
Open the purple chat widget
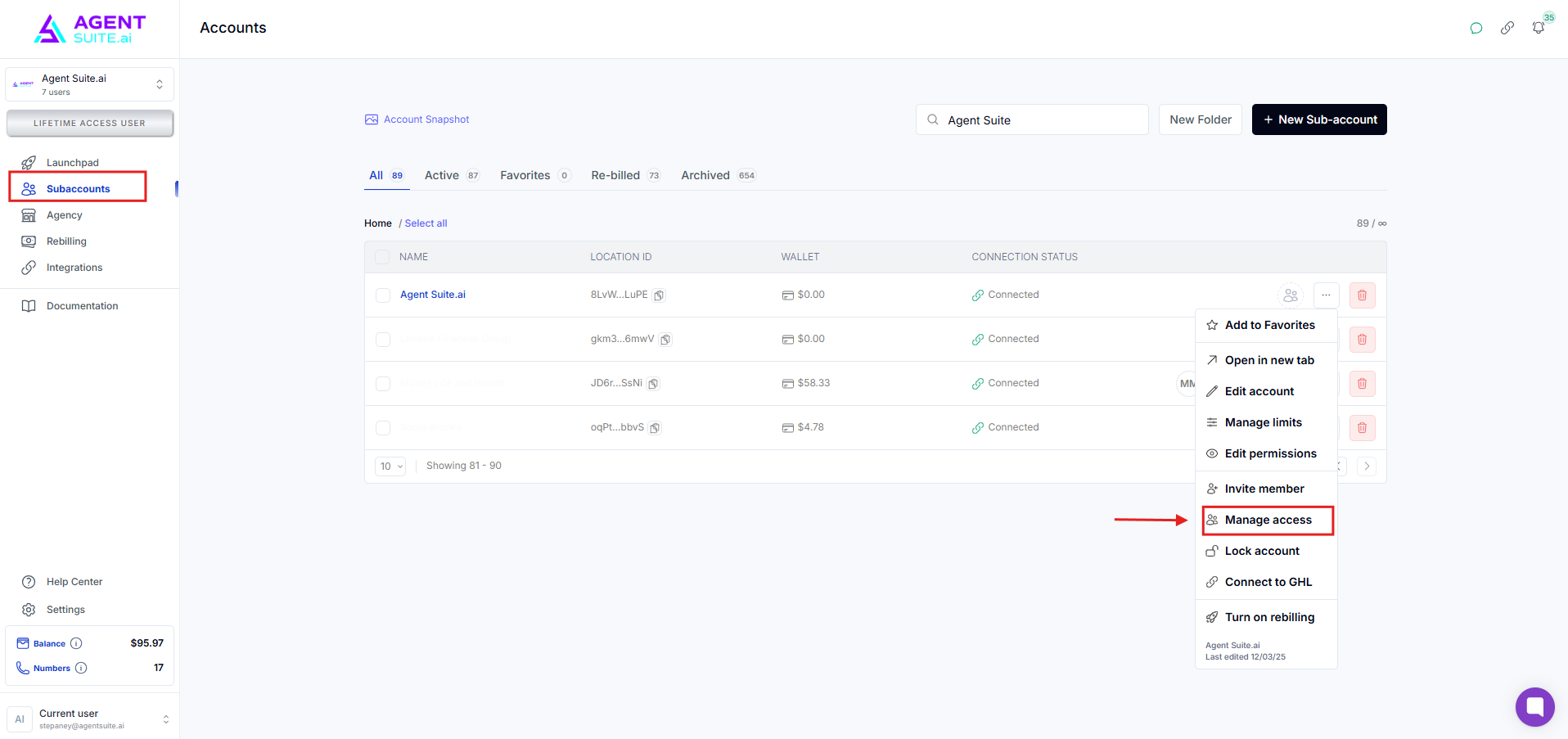[1535, 706]
